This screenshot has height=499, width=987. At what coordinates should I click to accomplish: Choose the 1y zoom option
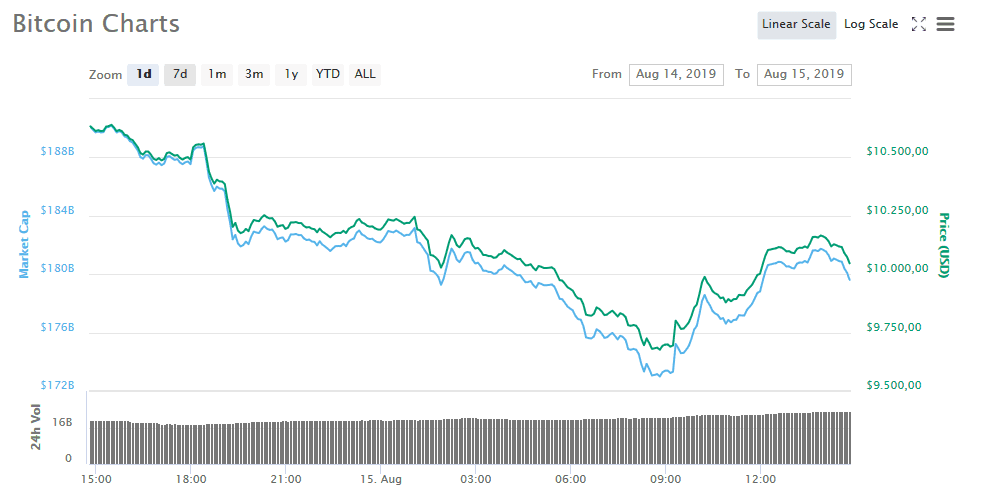(291, 74)
